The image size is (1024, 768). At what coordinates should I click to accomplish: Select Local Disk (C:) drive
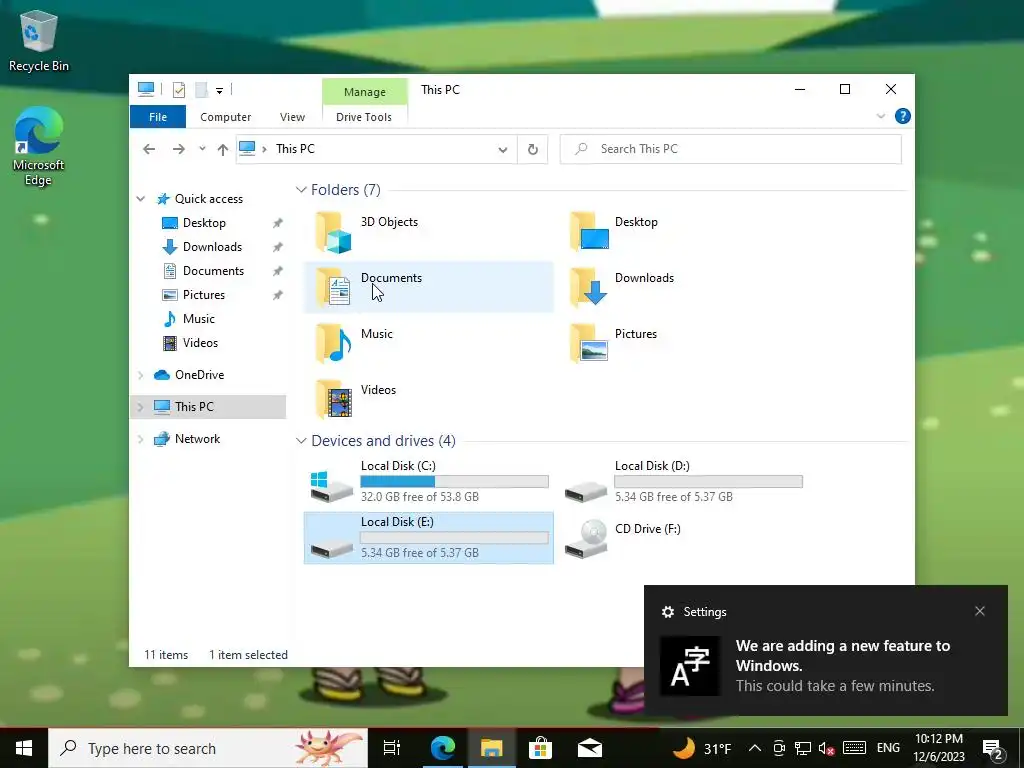click(x=428, y=481)
